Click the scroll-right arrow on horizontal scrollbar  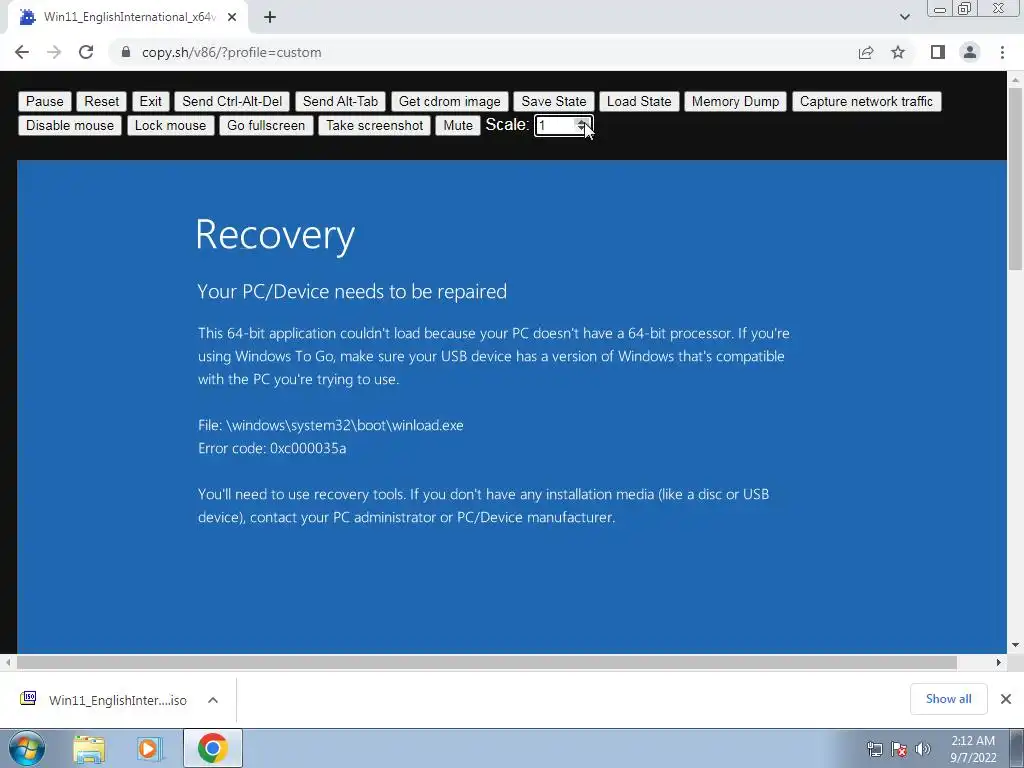click(999, 662)
